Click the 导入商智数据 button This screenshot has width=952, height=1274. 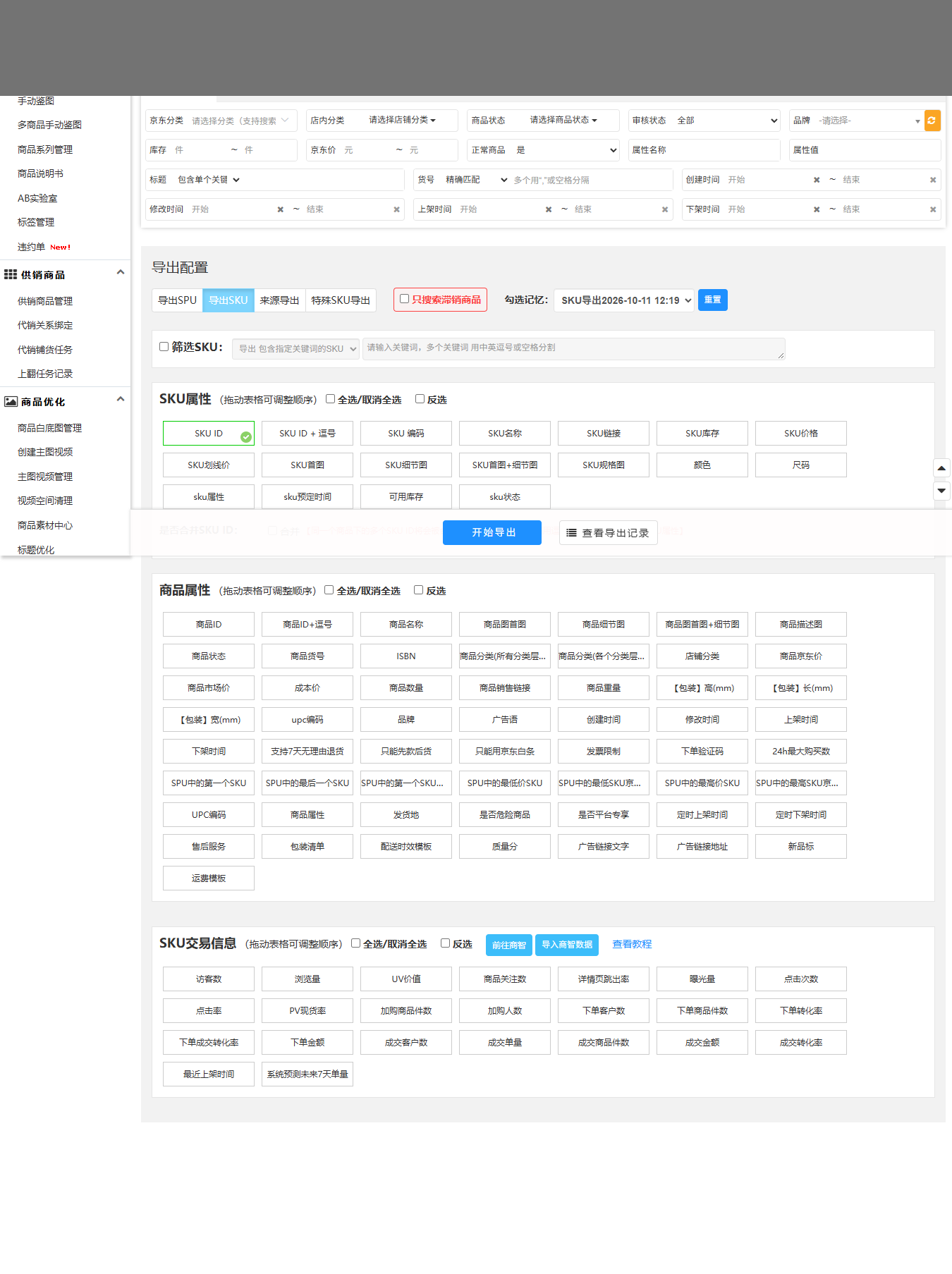(567, 945)
